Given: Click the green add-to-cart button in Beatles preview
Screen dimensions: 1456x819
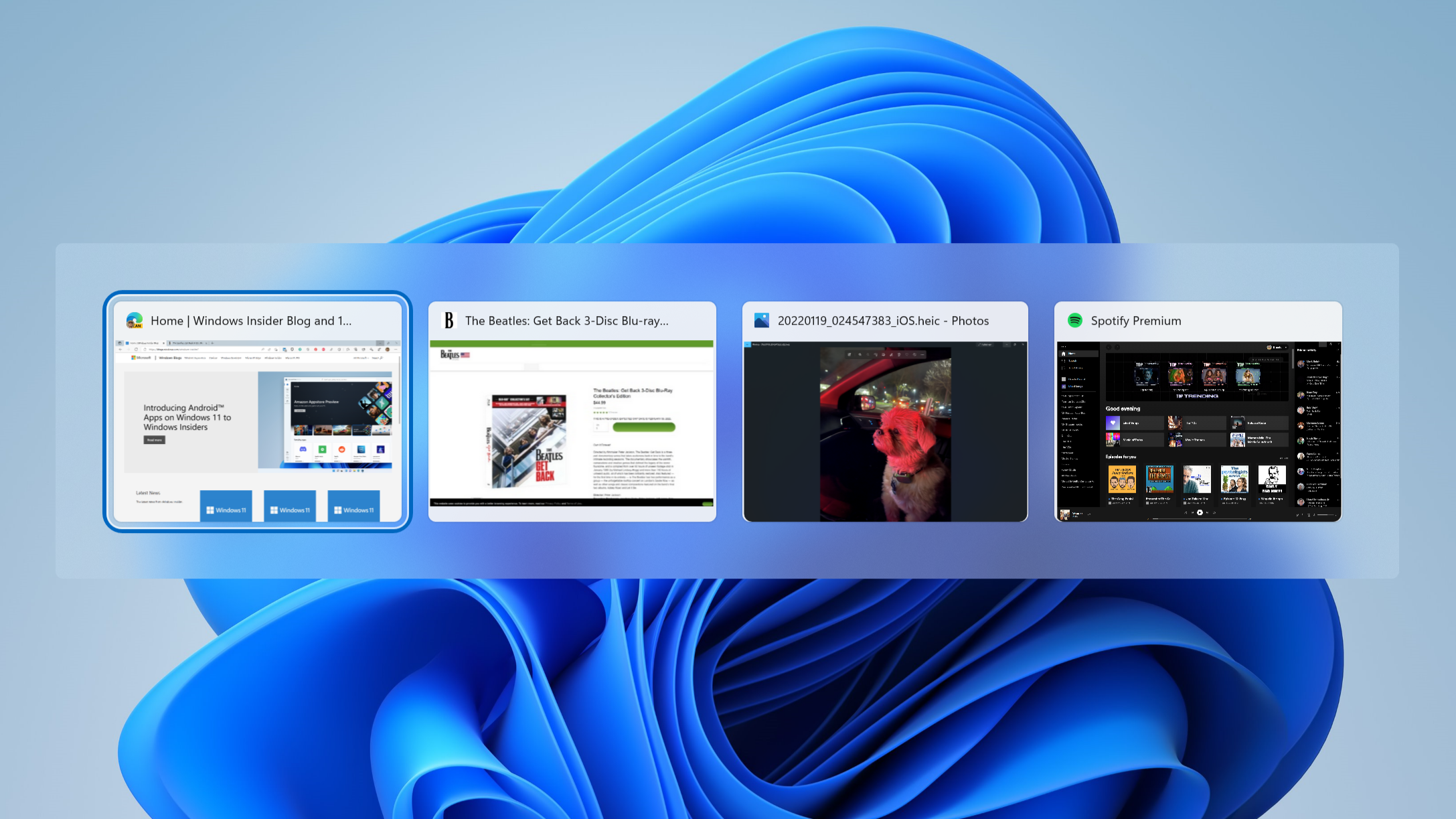Looking at the screenshot, I should pos(643,427).
